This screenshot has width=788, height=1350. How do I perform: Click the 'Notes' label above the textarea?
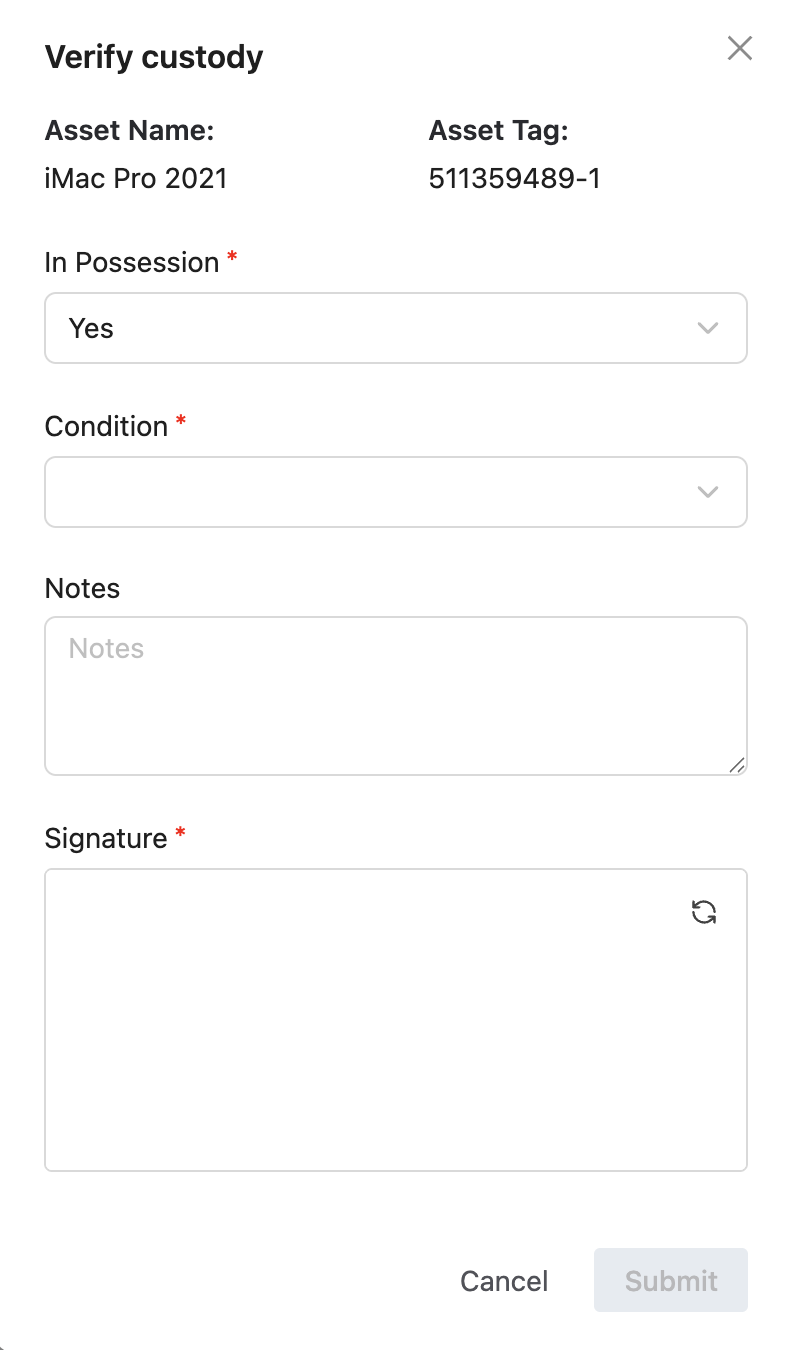pyautogui.click(x=82, y=588)
